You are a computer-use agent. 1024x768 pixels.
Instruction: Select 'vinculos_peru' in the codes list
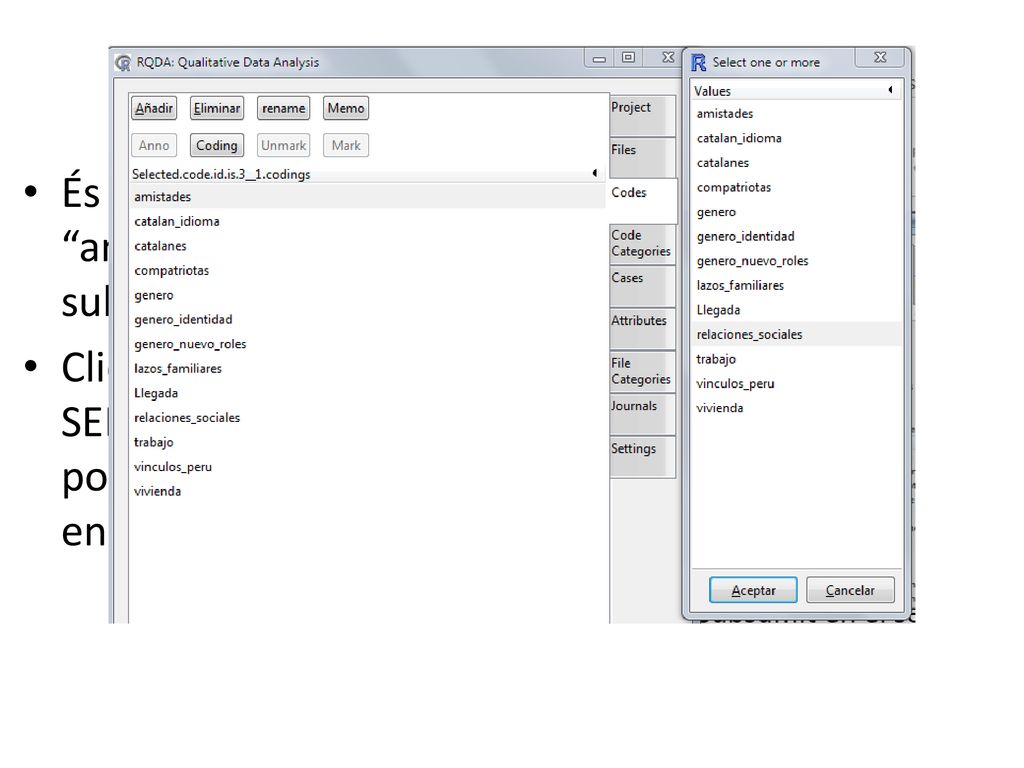click(368, 467)
